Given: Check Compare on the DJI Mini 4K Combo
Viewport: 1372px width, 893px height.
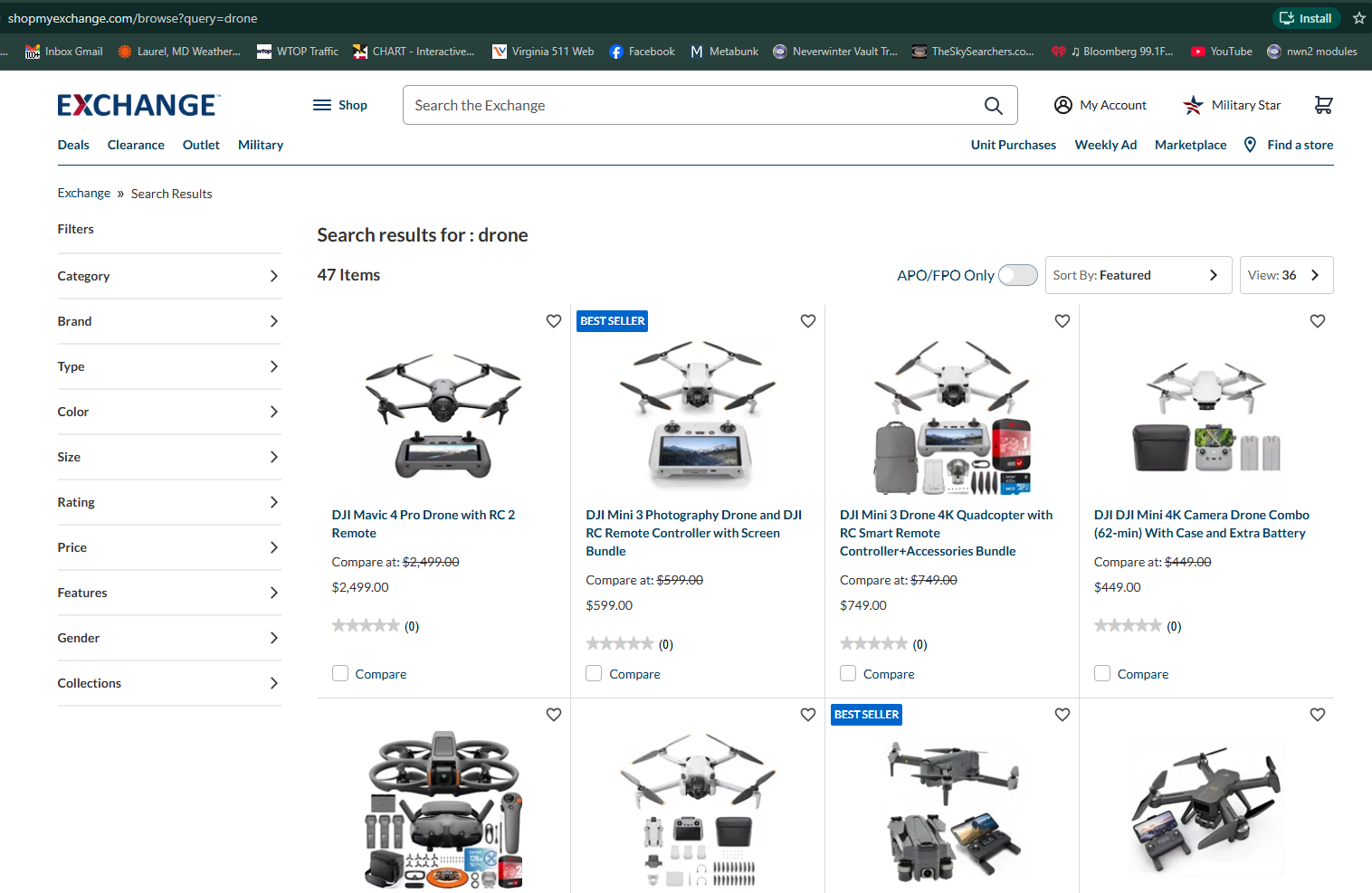Looking at the screenshot, I should (1102, 673).
